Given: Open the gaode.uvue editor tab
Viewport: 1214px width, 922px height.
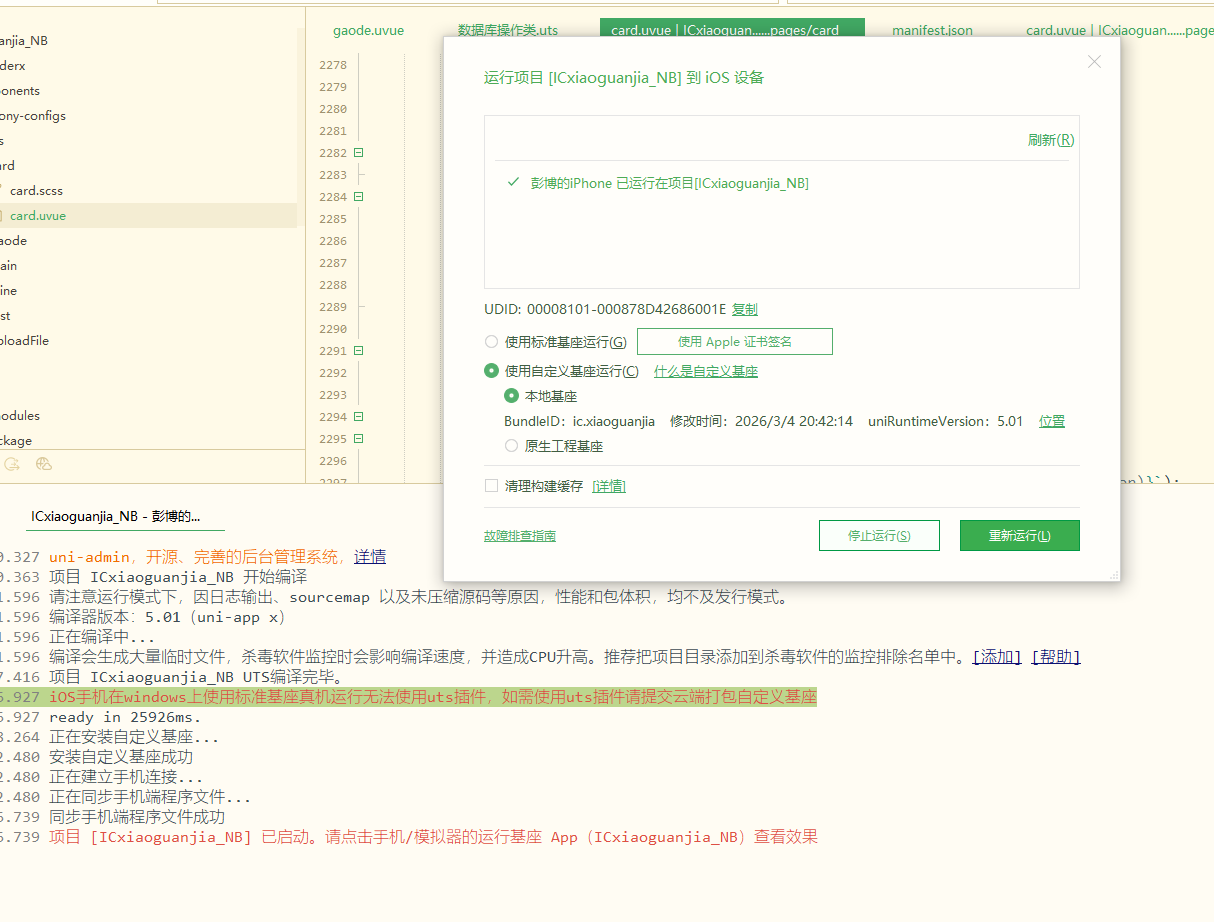Looking at the screenshot, I should [x=368, y=31].
